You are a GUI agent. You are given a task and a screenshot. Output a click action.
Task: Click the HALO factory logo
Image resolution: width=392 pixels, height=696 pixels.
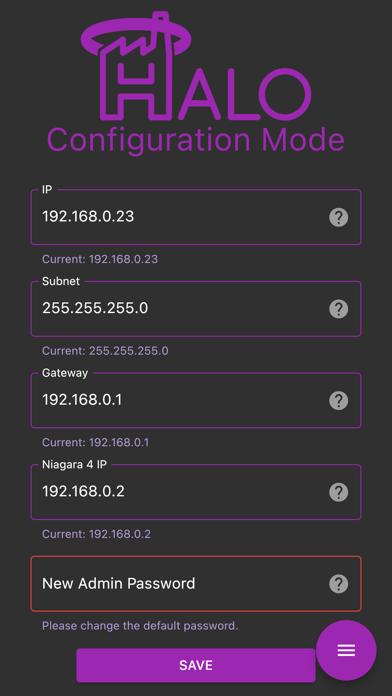tap(196, 67)
